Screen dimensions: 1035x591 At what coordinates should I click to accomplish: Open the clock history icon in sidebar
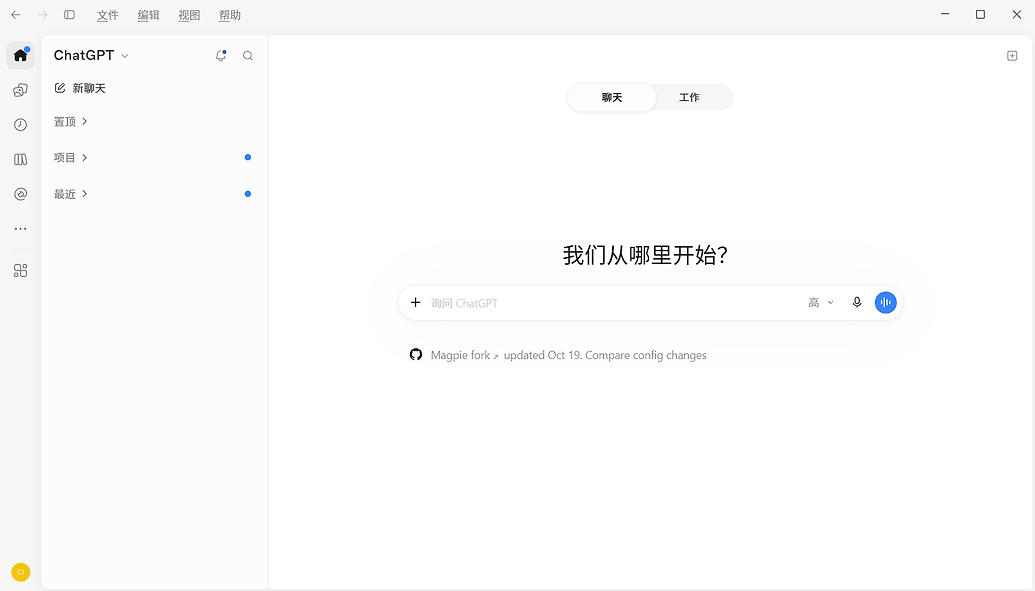point(20,125)
